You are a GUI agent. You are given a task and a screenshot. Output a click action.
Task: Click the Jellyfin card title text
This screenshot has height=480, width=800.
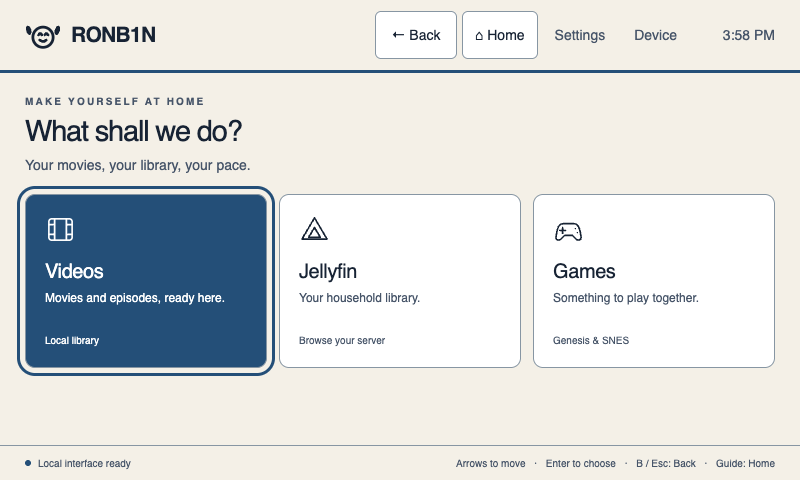[328, 271]
